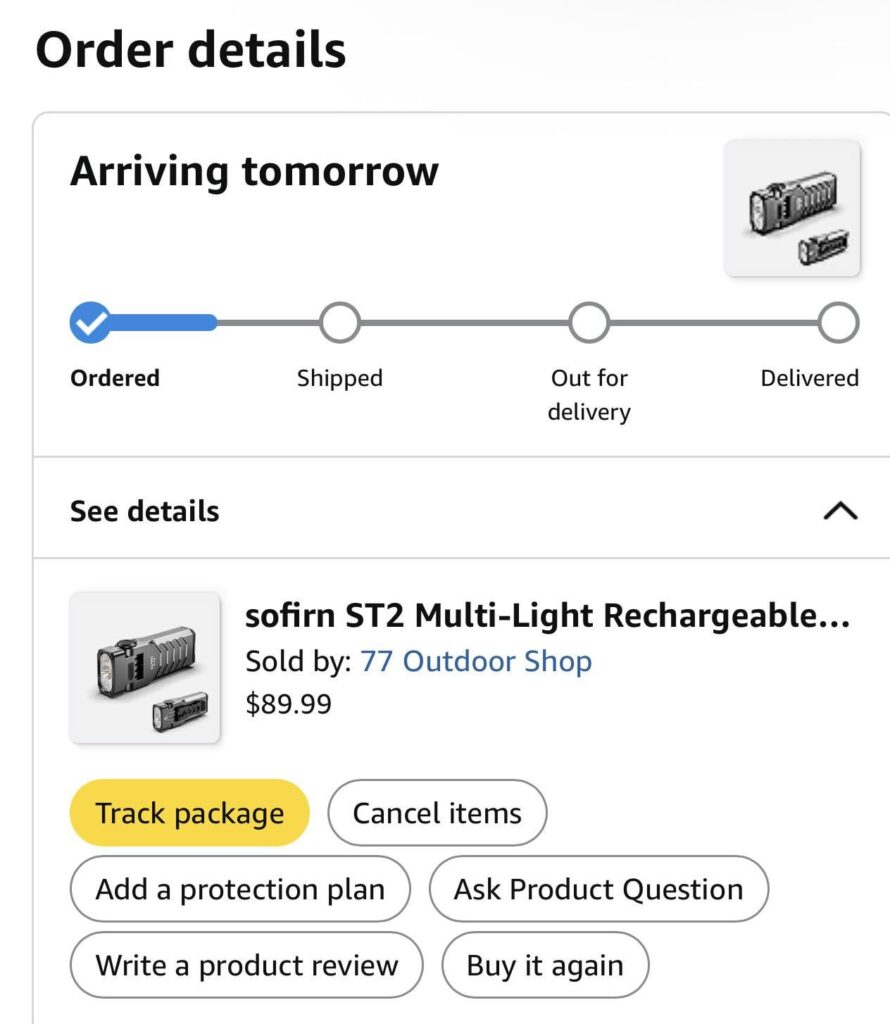Buy the flashlight again
The height and width of the screenshot is (1024, 890).
click(x=544, y=965)
